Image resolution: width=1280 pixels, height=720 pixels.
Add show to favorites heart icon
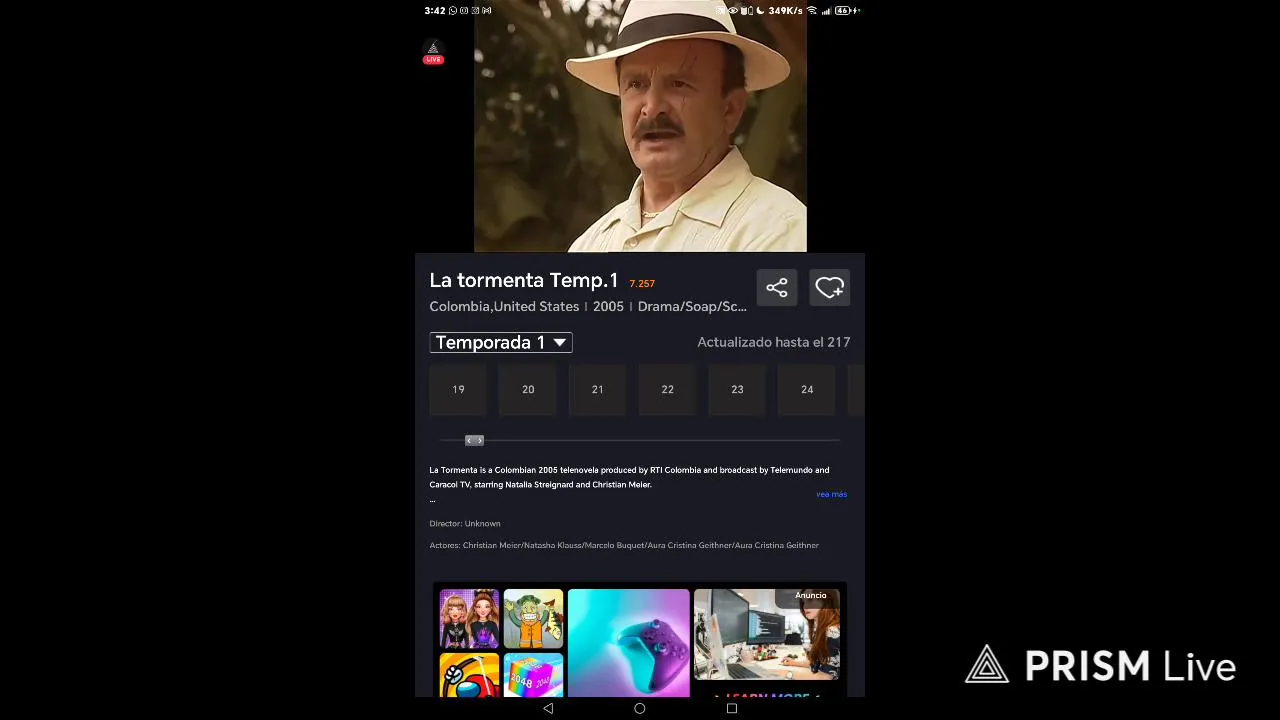829,288
